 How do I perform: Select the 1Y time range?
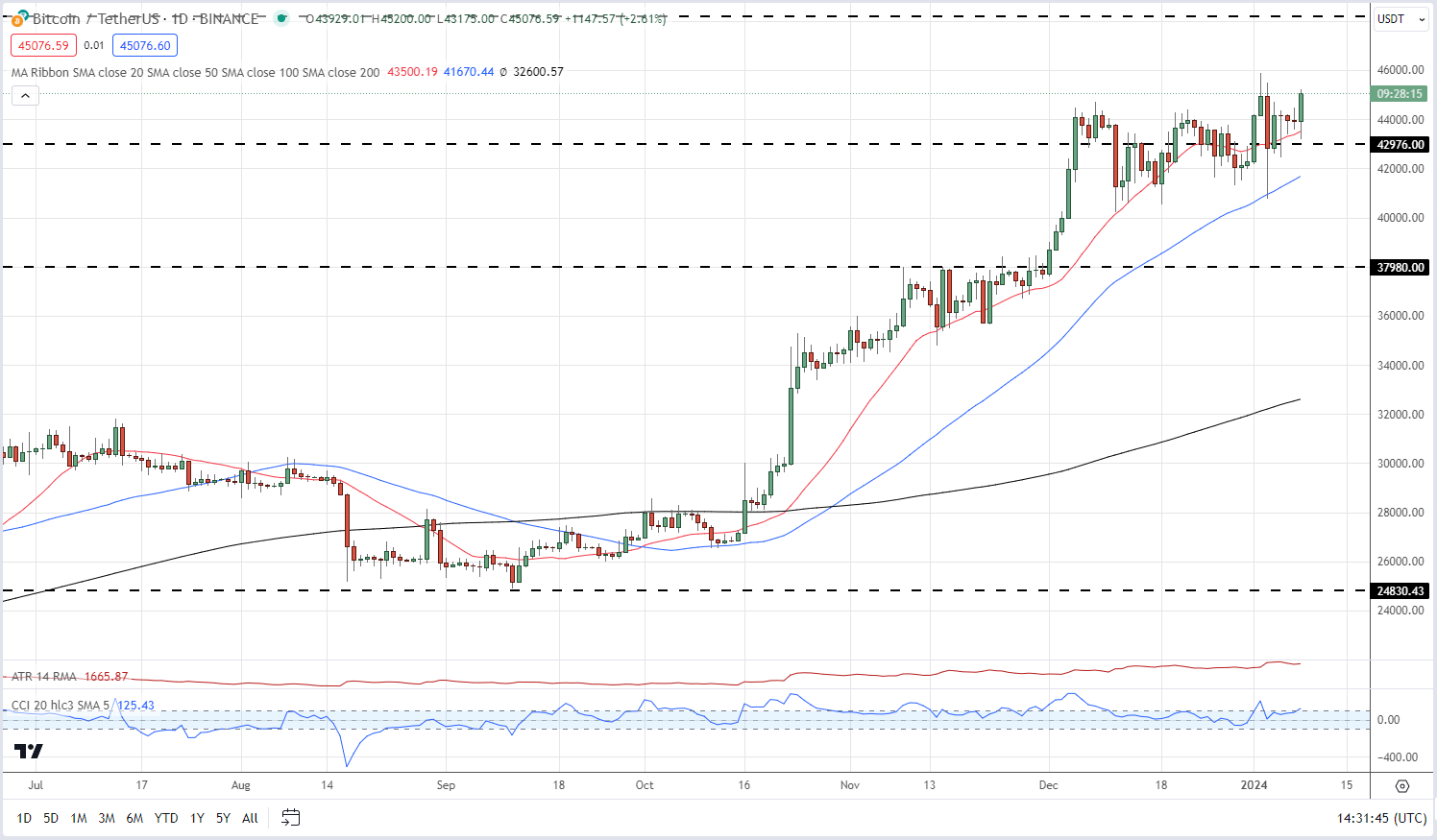pos(197,818)
